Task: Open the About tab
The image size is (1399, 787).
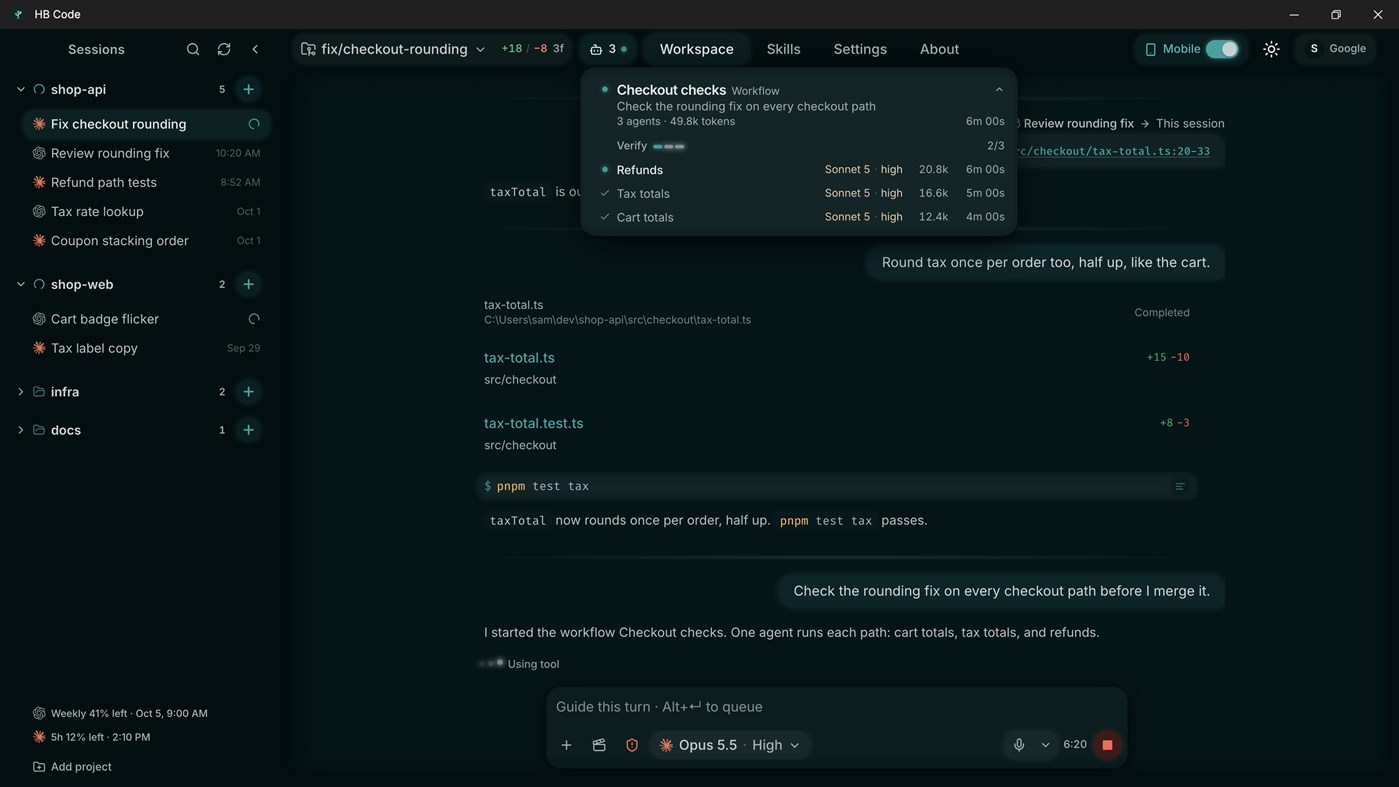Action: pos(939,49)
